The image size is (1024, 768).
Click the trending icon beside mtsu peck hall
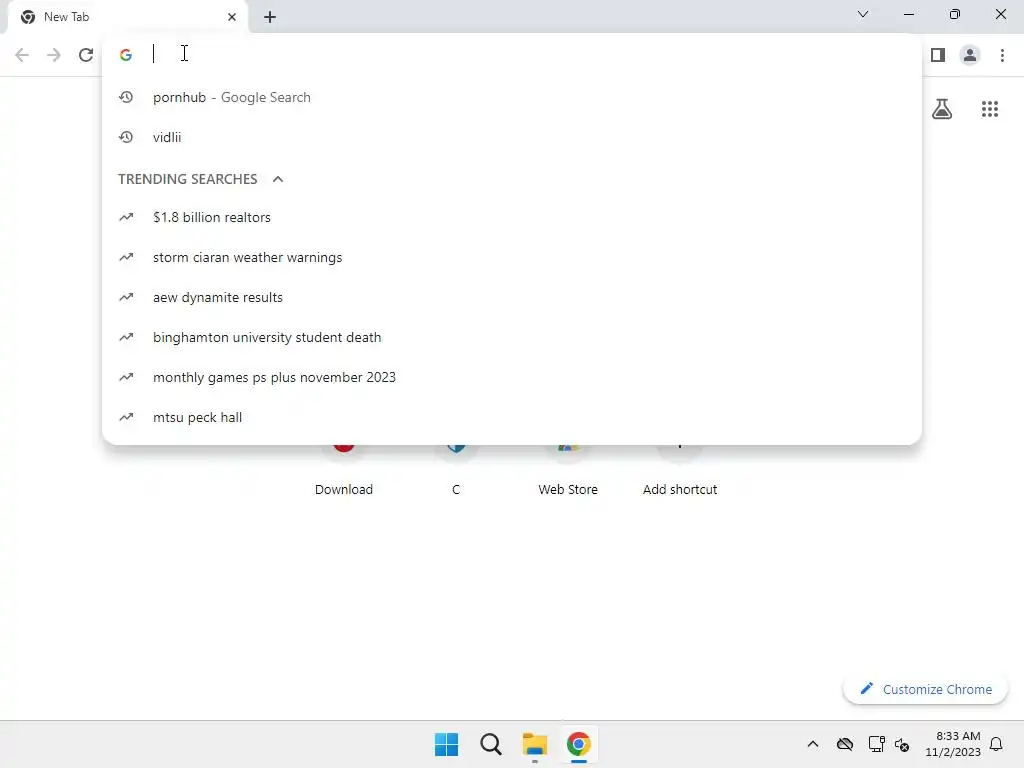click(x=126, y=417)
